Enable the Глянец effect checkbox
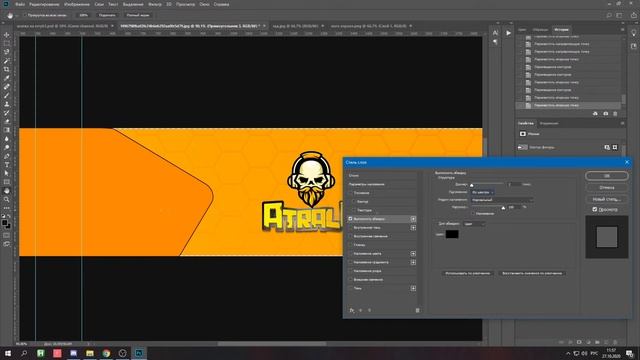Viewport: 640px width, 360px height. pos(350,245)
